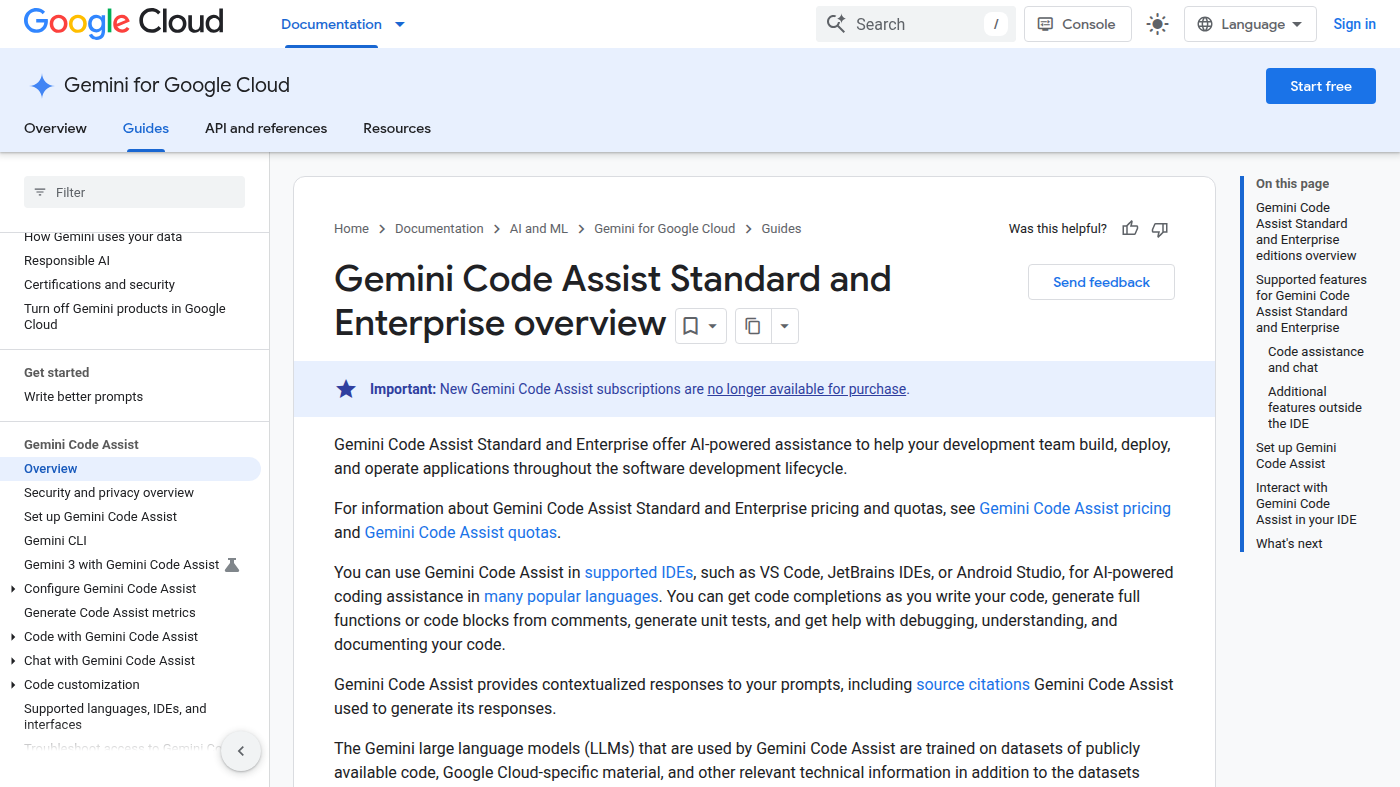Click the sidebar Filter input field
Viewport: 1400px width, 787px height.
pyautogui.click(x=134, y=192)
